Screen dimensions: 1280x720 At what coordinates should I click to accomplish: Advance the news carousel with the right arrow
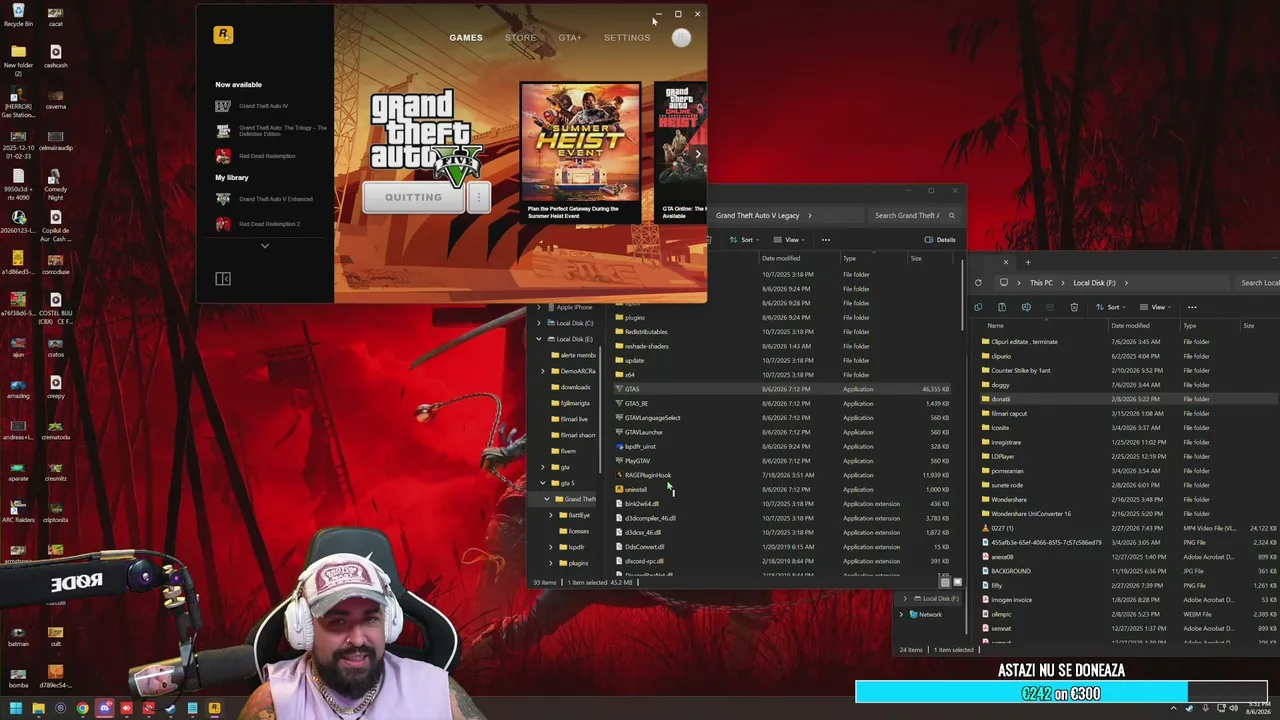pos(698,154)
